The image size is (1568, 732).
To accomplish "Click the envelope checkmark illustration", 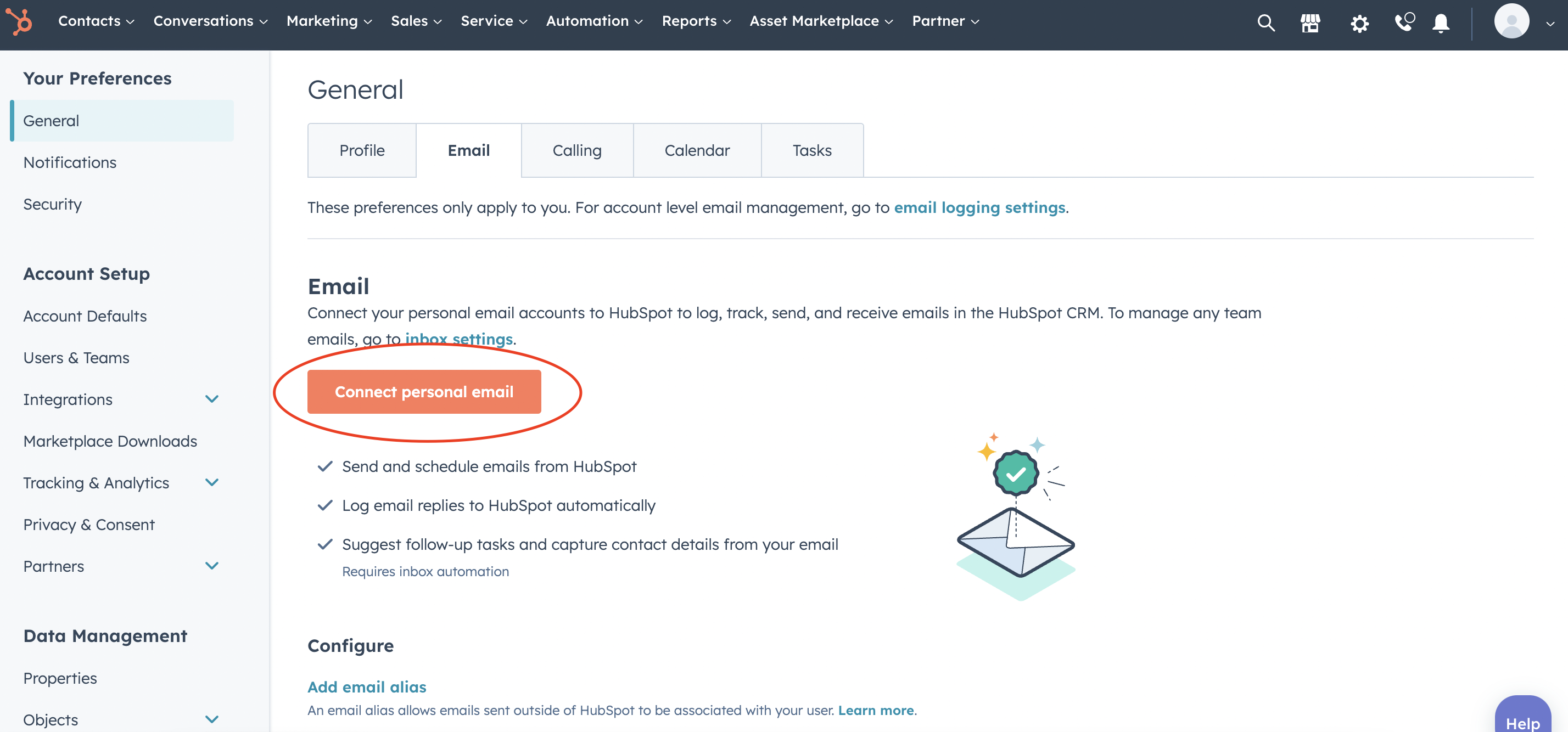I will (x=1016, y=516).
